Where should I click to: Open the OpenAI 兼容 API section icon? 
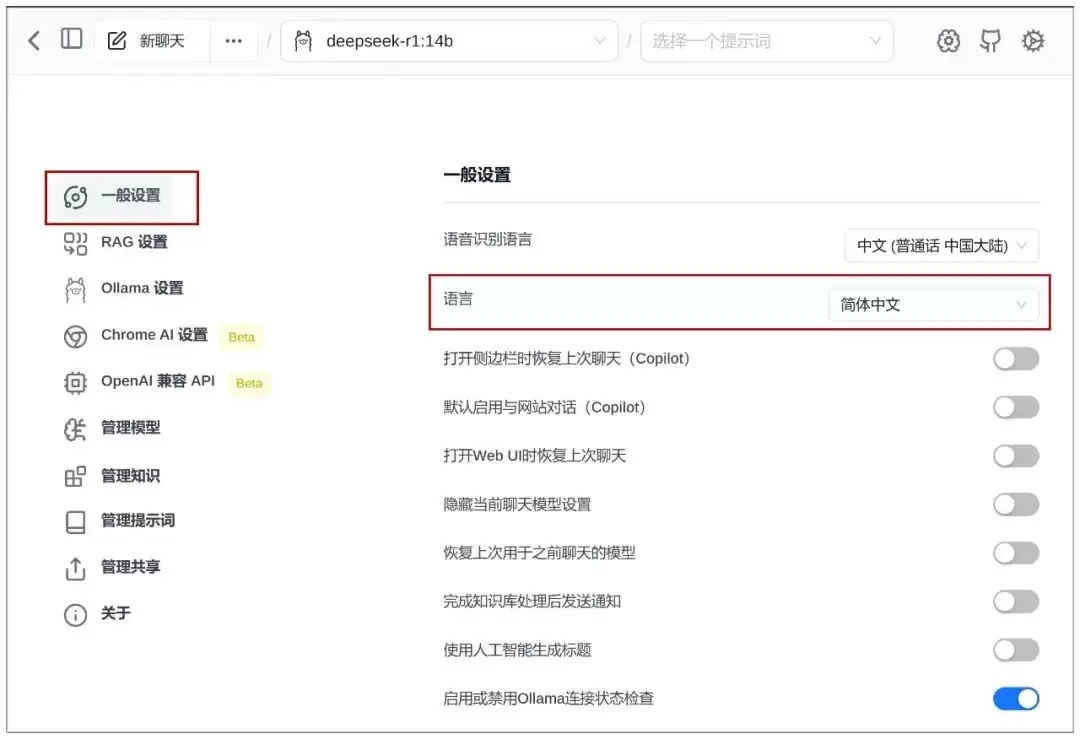(x=76, y=383)
